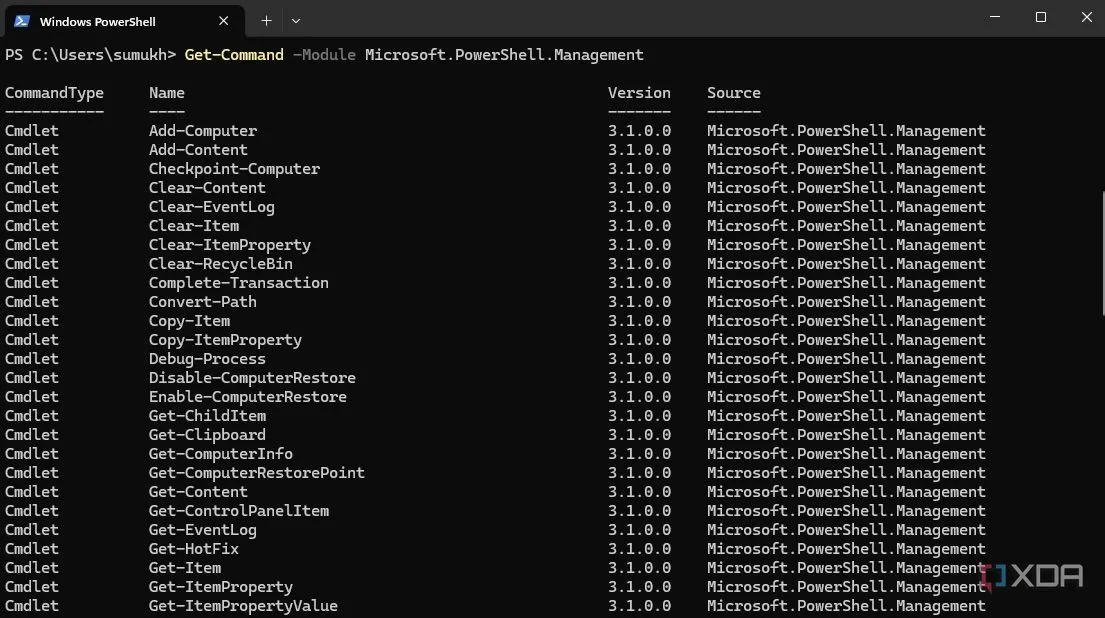Click the Convert-Path cmdlet name
Viewport: 1105px width, 618px height.
click(203, 302)
